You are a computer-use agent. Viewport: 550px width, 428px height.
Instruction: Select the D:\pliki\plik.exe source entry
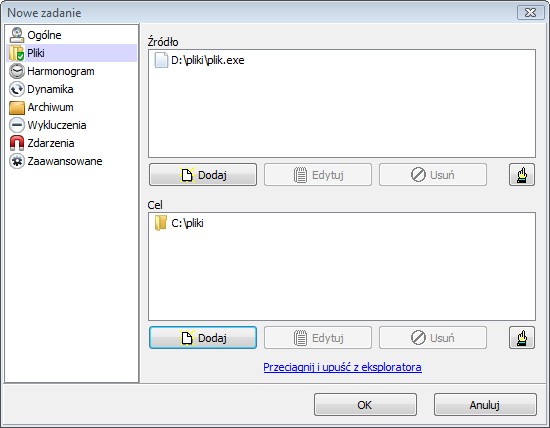(199, 60)
